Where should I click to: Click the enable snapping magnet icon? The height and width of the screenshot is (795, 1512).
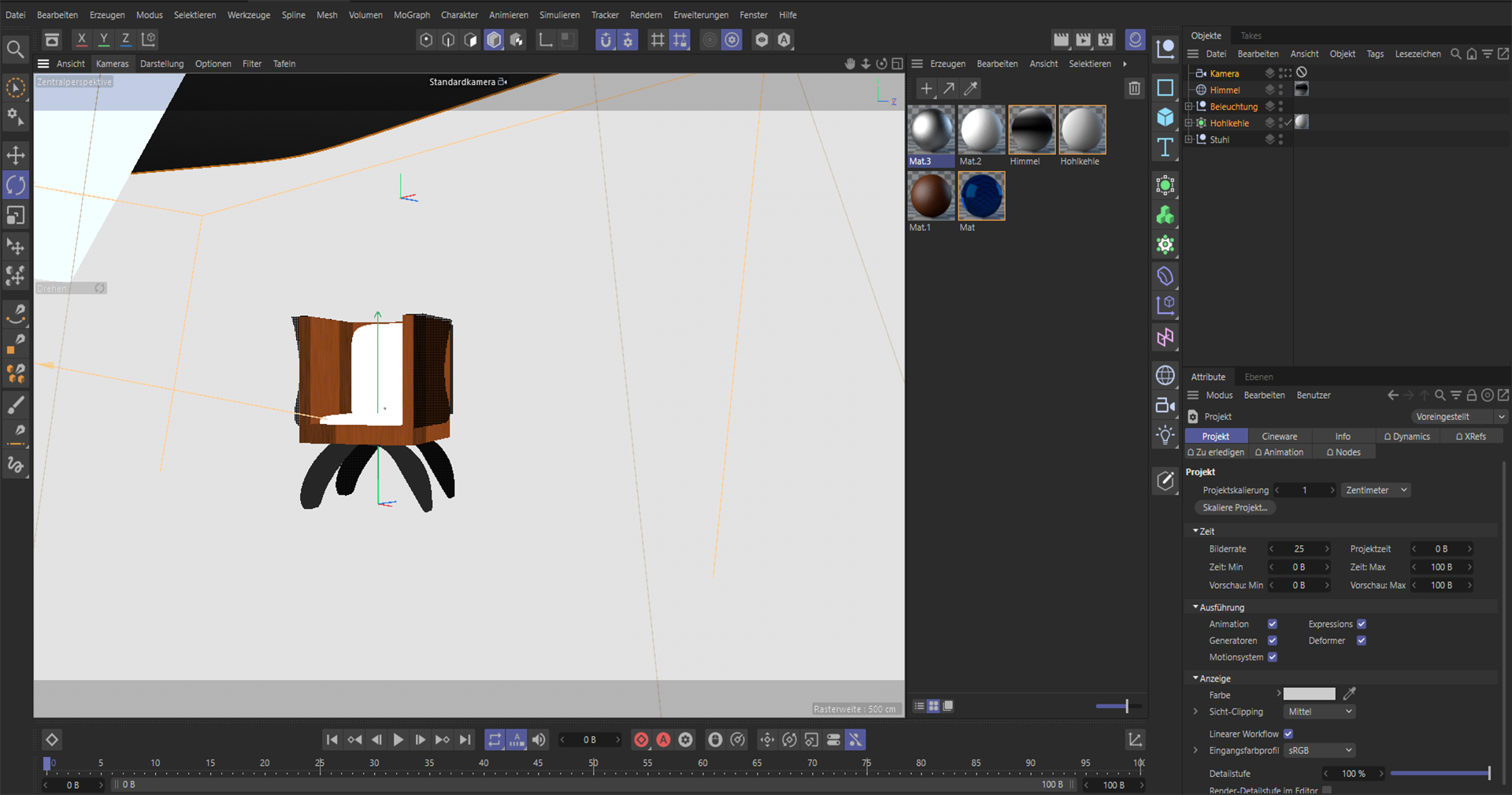pyautogui.click(x=605, y=39)
